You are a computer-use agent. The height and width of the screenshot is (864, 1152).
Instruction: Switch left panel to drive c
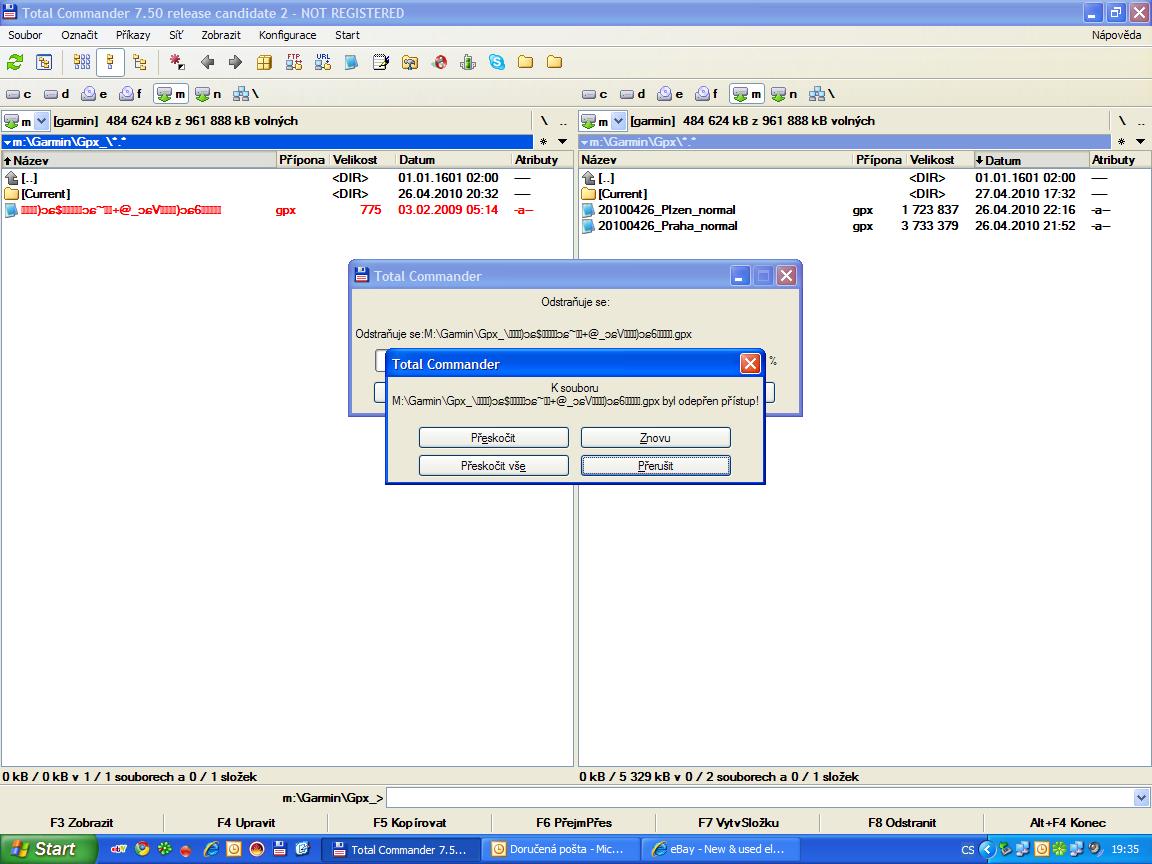19,94
